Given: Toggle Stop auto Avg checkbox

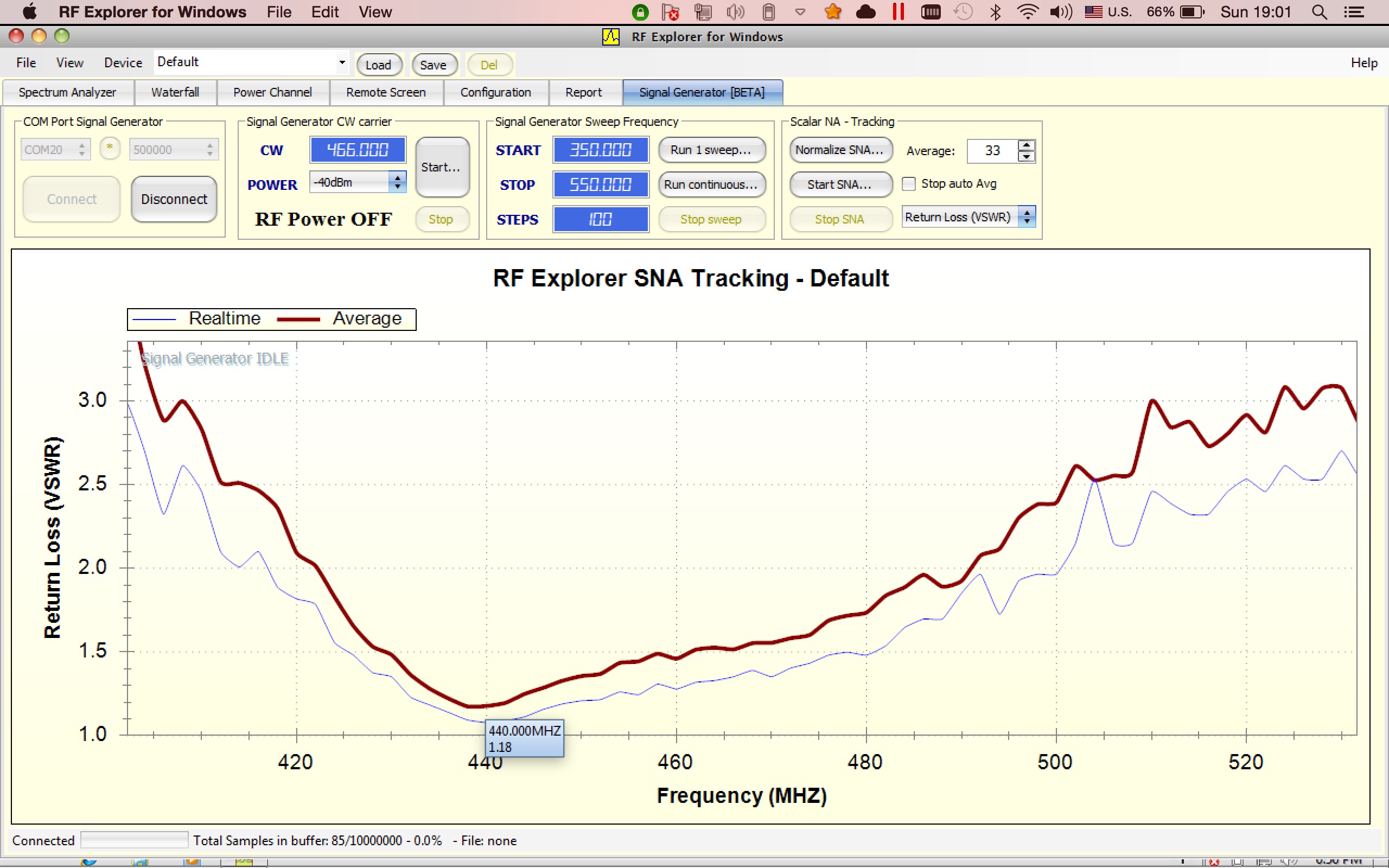Looking at the screenshot, I should pyautogui.click(x=909, y=184).
